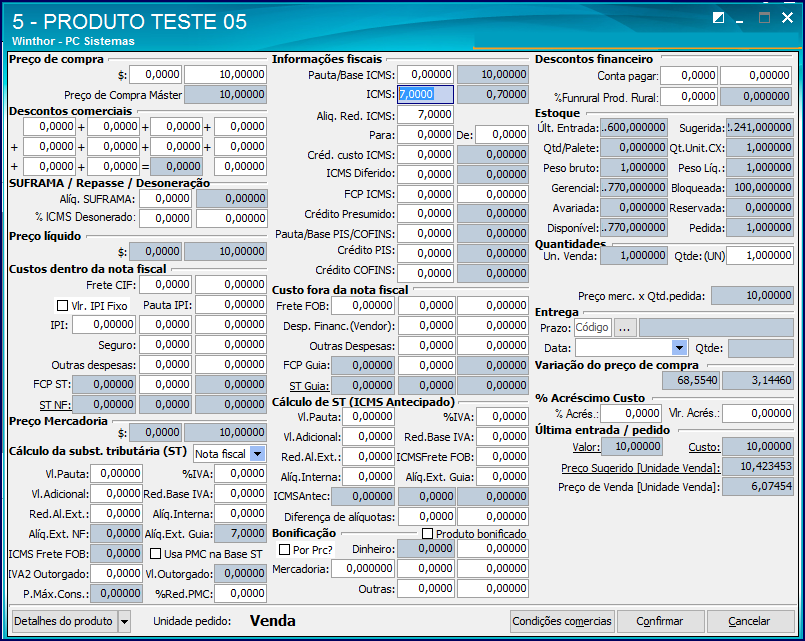The width and height of the screenshot is (805, 641).
Task: Open the Nota fiscal ST dropdown
Action: pyautogui.click(x=258, y=454)
